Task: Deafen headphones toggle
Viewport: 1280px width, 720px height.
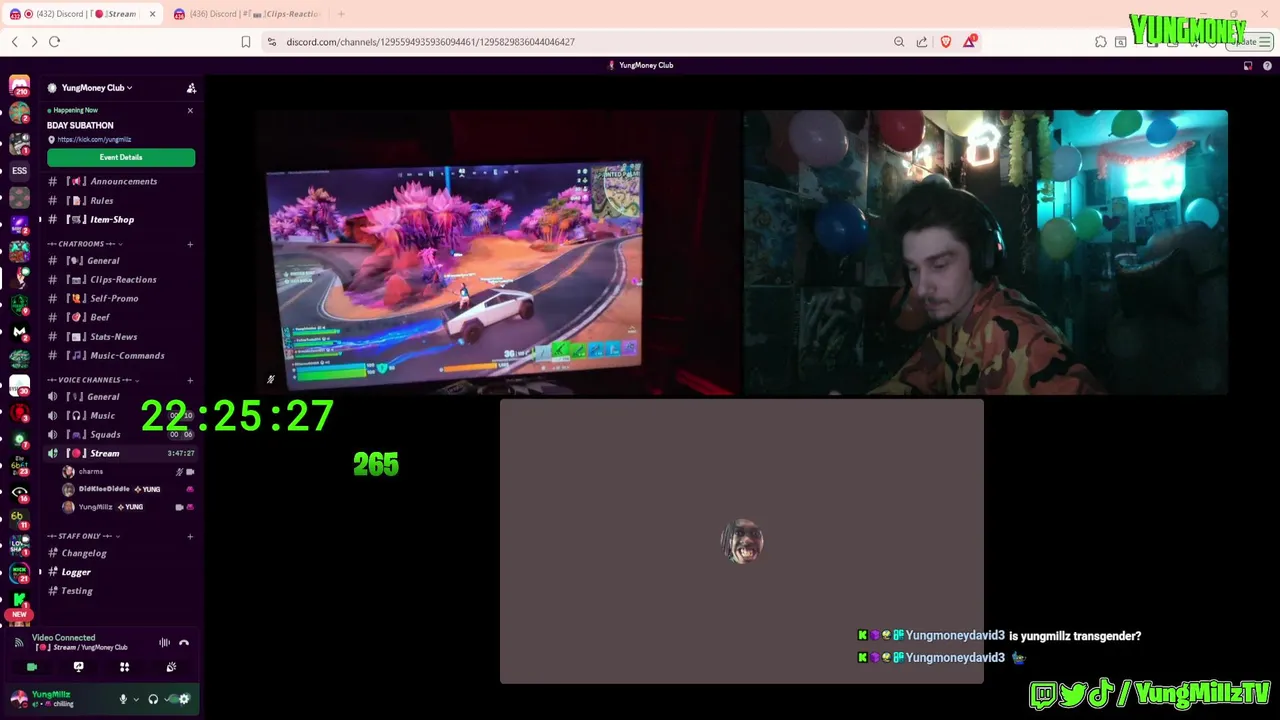Action: point(153,699)
